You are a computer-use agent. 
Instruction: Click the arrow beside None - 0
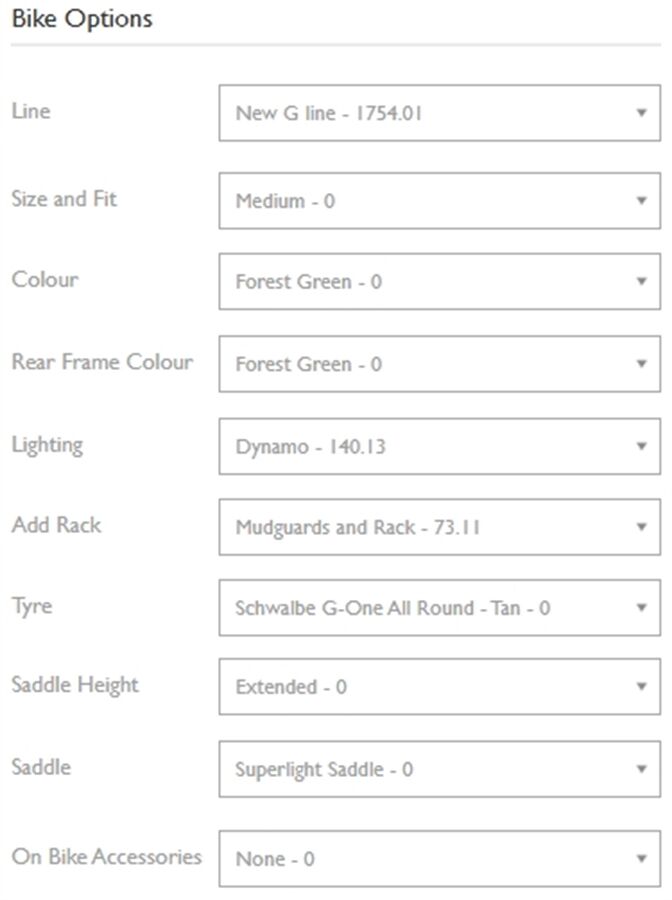642,858
